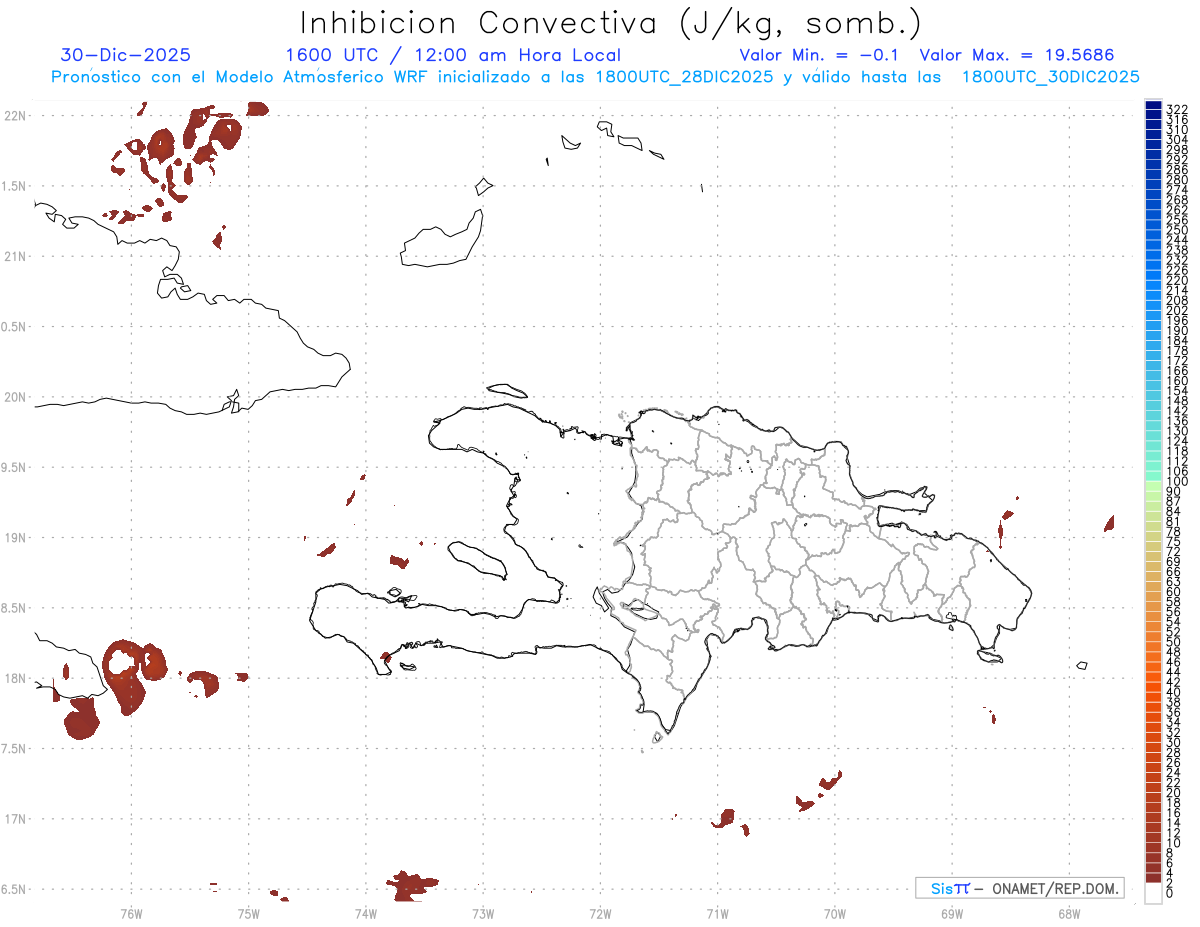
Task: Click the "75W" longitude axis label
Action: tap(248, 914)
